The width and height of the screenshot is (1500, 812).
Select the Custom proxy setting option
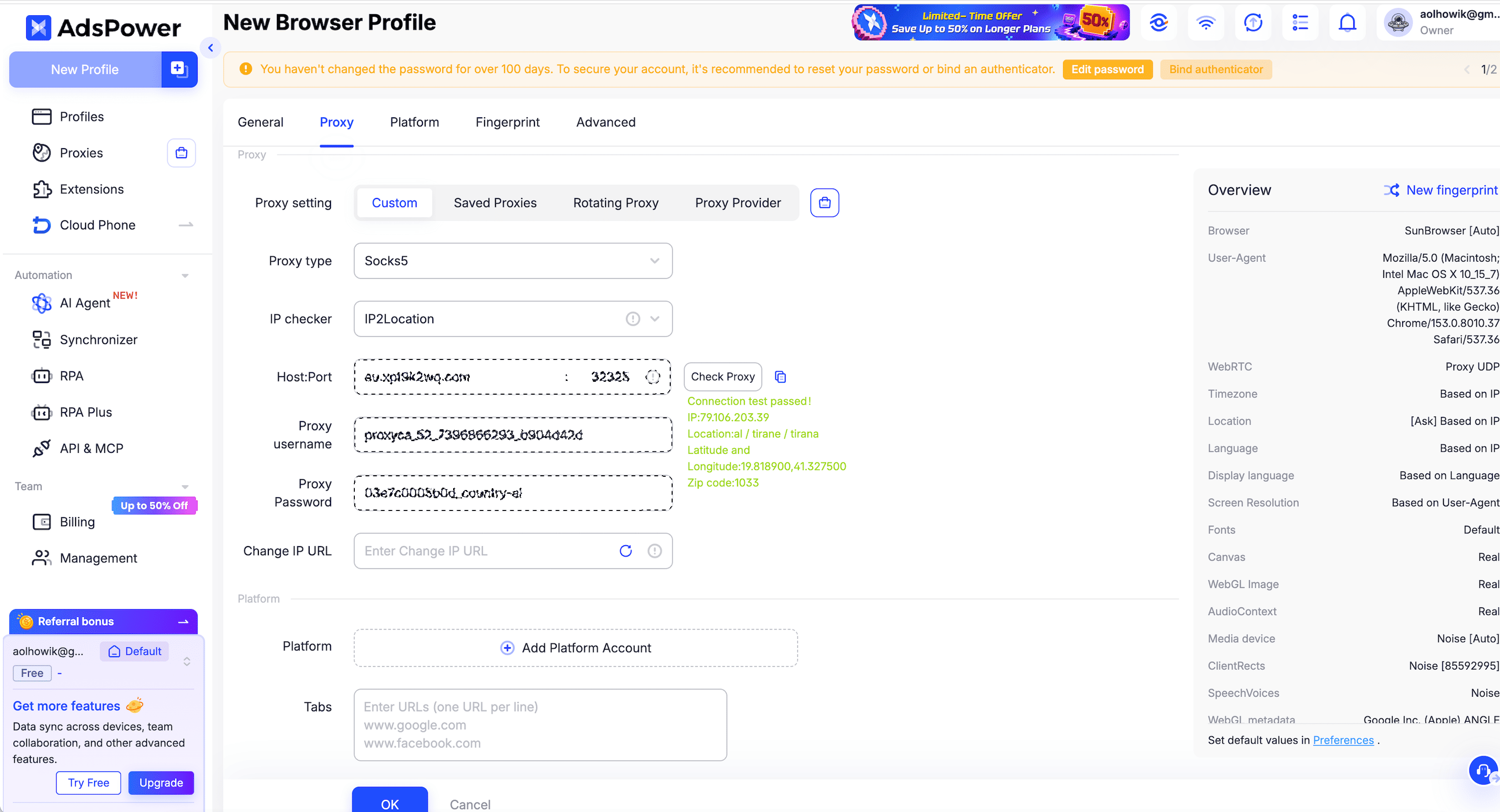coord(394,203)
